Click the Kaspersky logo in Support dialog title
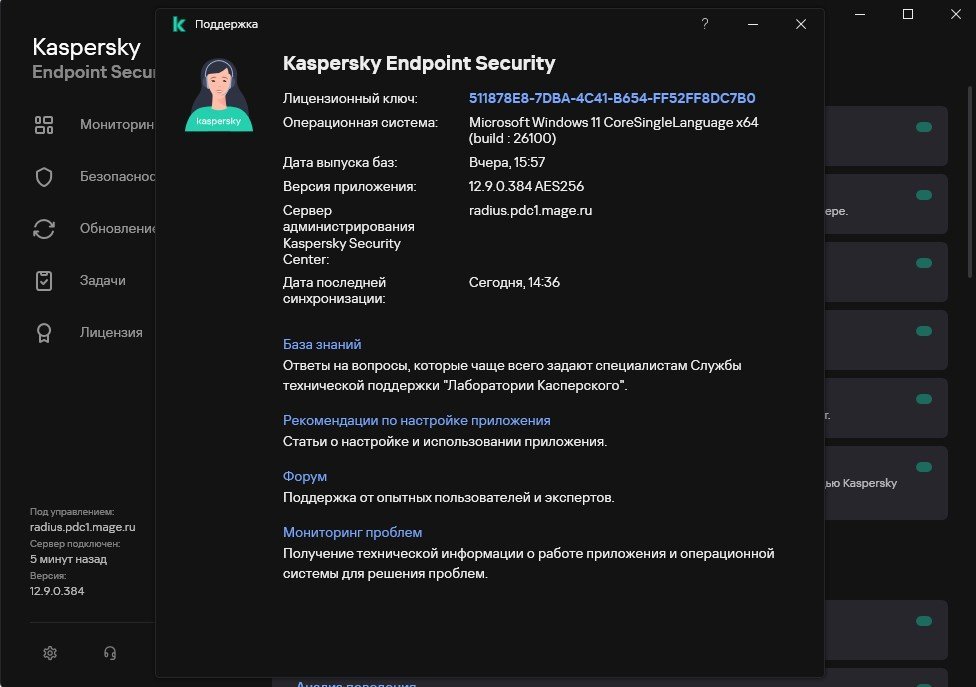 click(179, 24)
